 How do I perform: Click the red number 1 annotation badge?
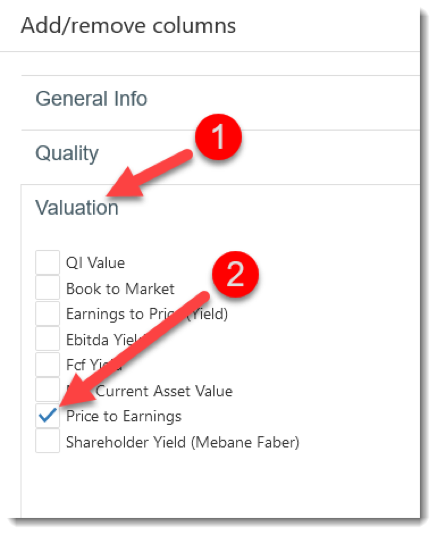click(219, 137)
